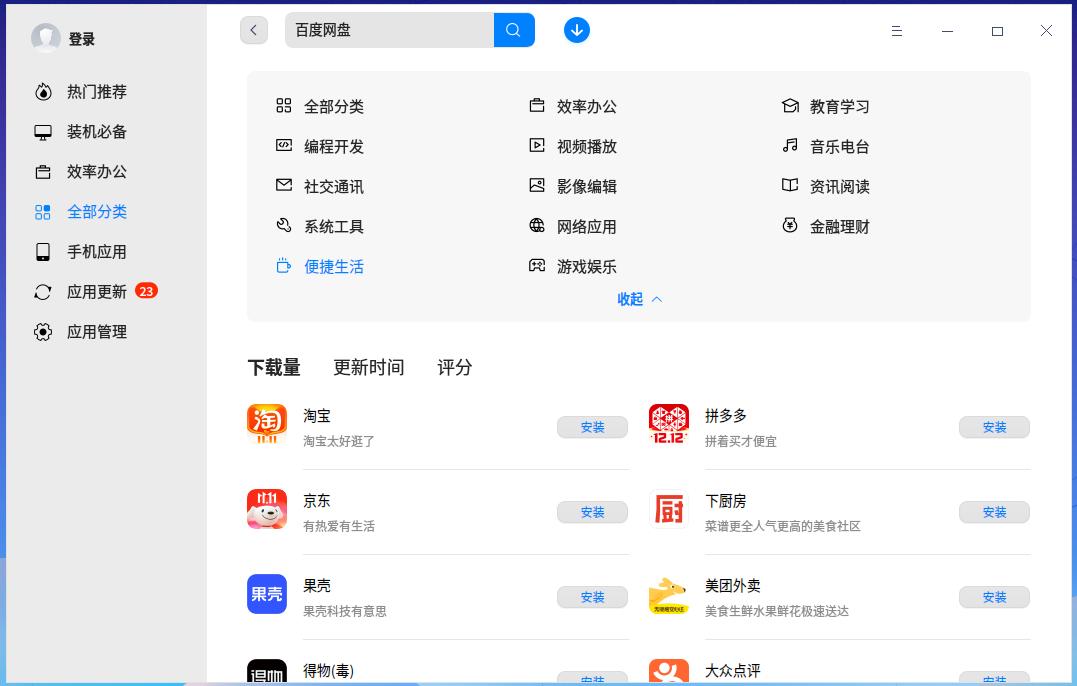Click the 拼多多 app icon

pyautogui.click(x=668, y=425)
